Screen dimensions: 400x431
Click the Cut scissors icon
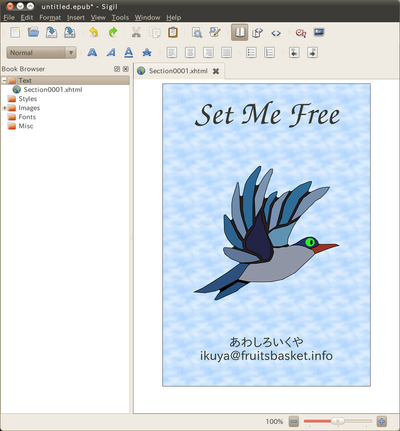click(x=136, y=32)
